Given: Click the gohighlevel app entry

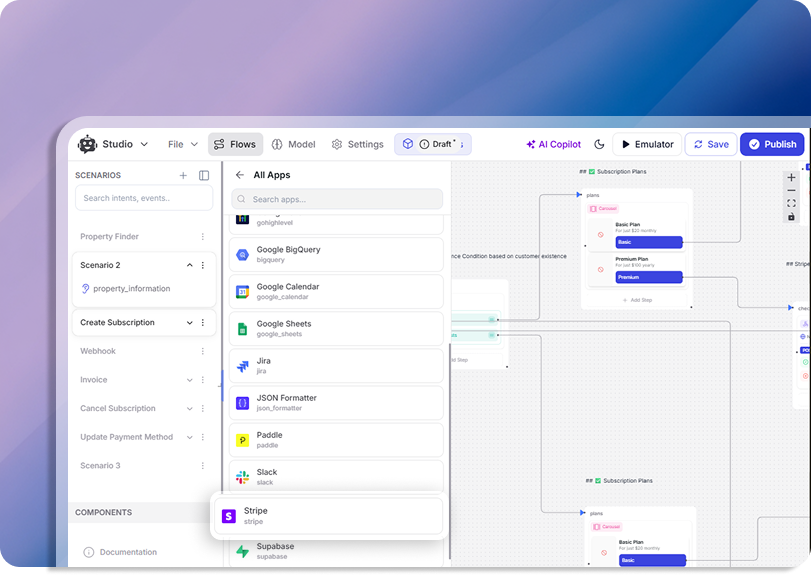Looking at the screenshot, I should [x=336, y=223].
